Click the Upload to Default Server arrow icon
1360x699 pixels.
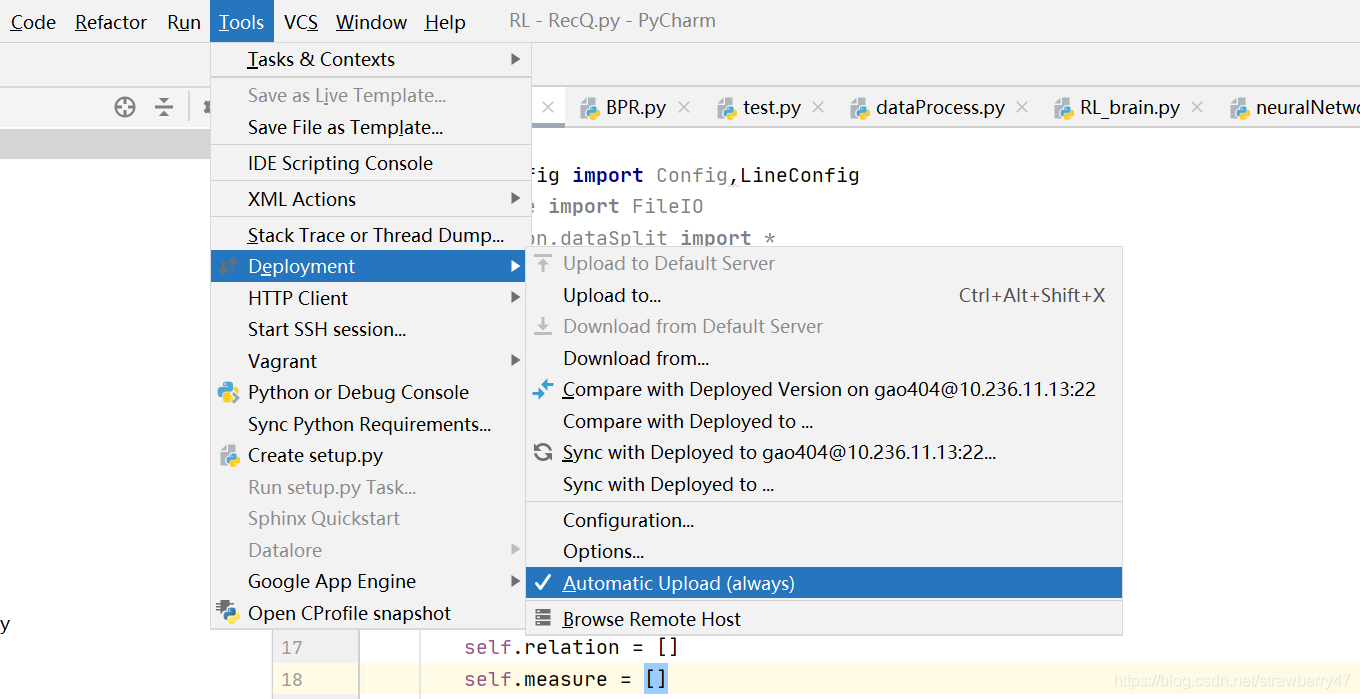coord(543,264)
